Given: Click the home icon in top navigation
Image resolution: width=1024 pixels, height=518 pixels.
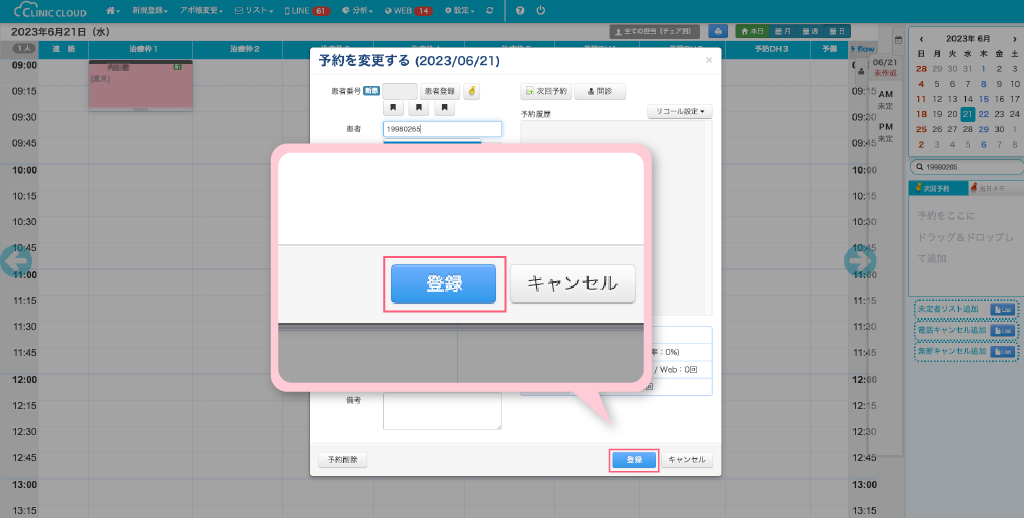Looking at the screenshot, I should click(x=113, y=10).
